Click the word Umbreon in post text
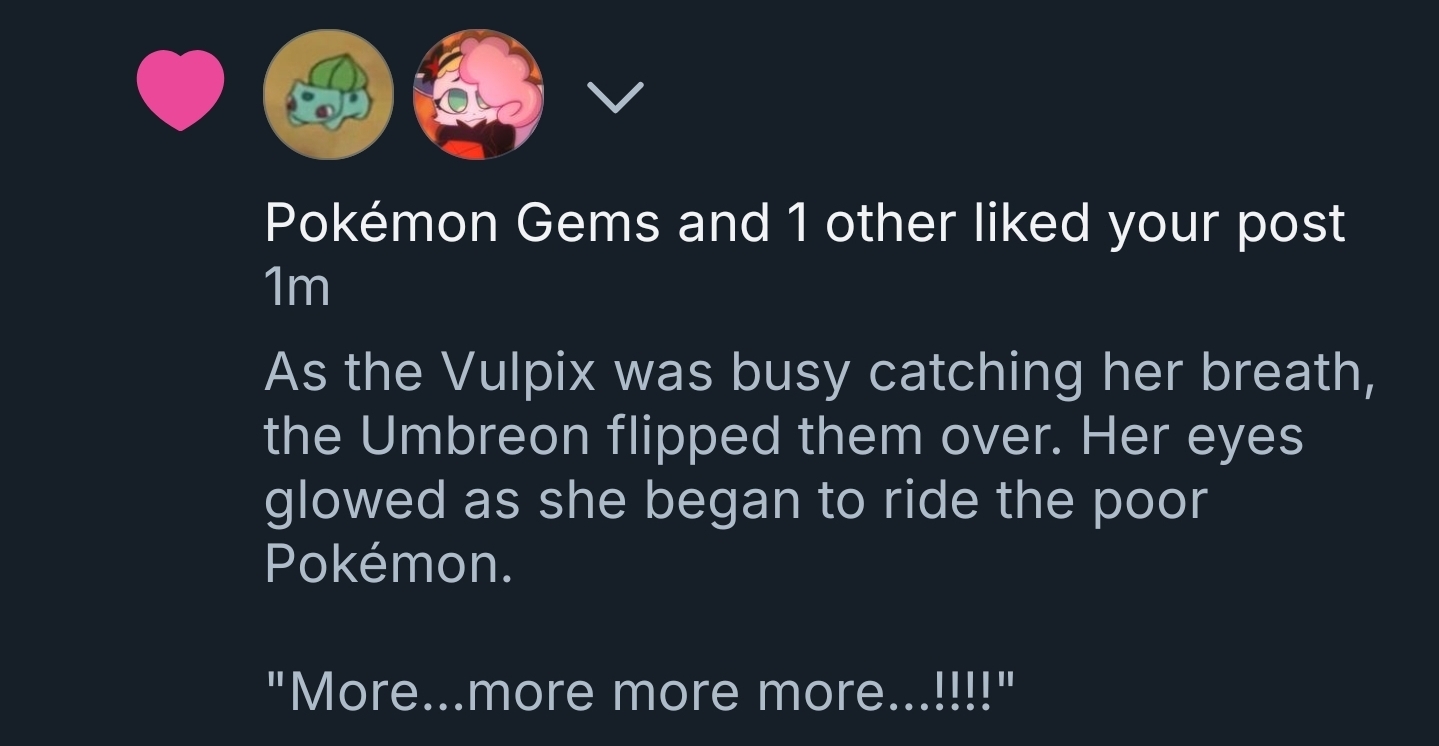This screenshot has width=1439, height=746. tap(476, 436)
